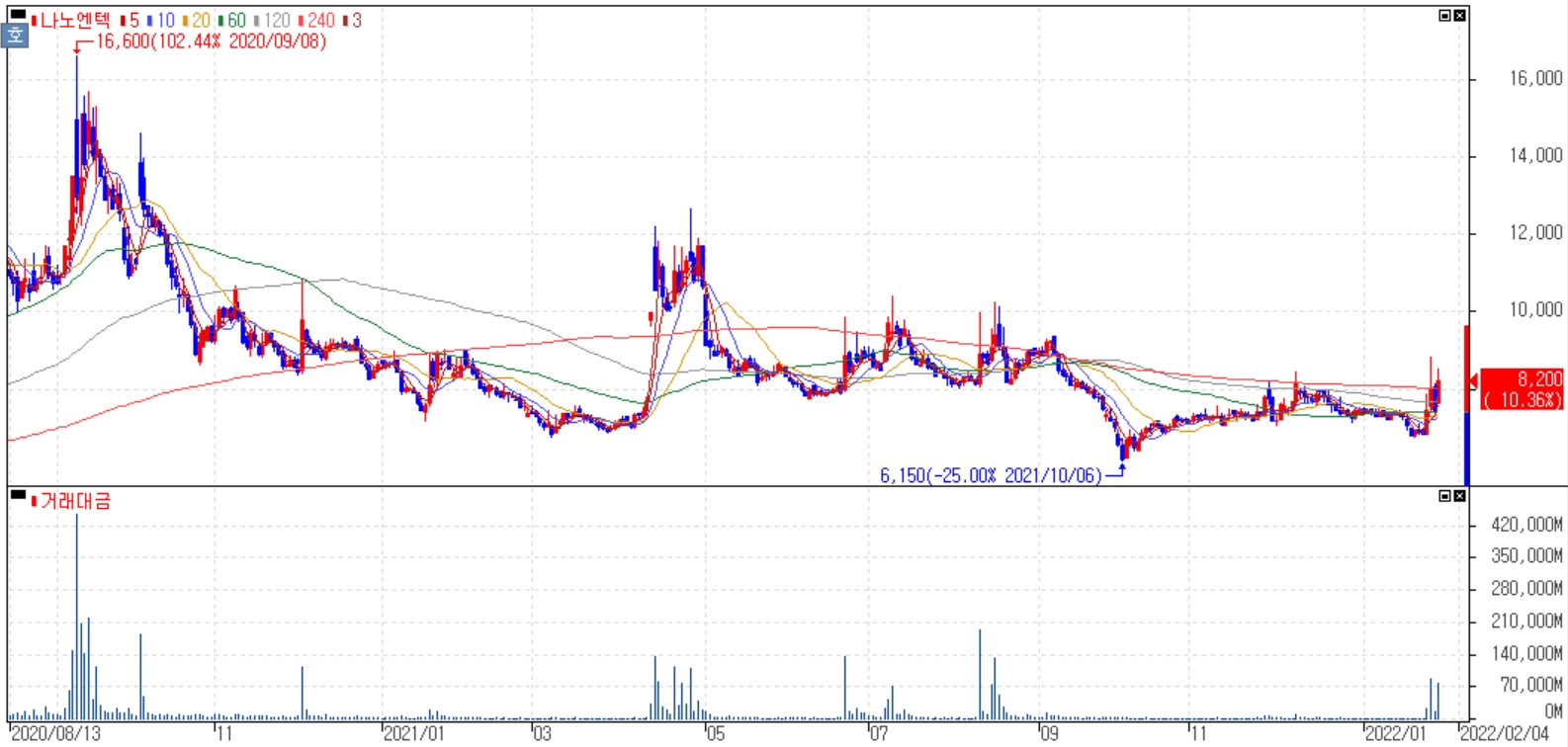Select the 5-day moving average legend
1568x747 pixels.
131,20
